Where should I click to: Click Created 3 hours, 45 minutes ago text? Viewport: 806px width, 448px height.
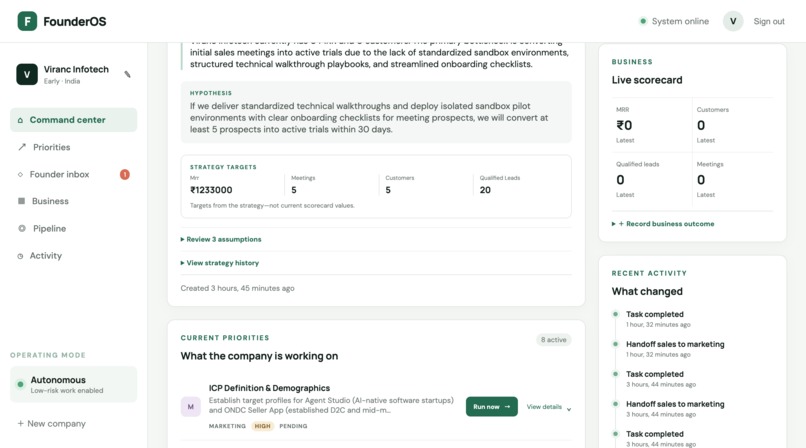point(237,288)
